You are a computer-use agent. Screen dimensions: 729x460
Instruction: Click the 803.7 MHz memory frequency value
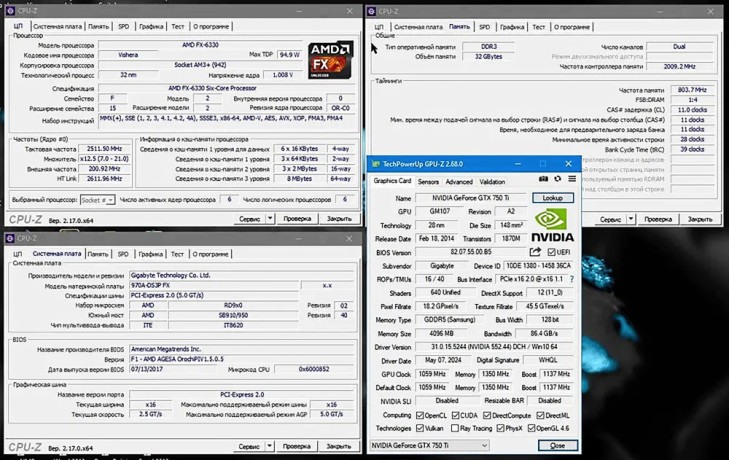point(692,90)
